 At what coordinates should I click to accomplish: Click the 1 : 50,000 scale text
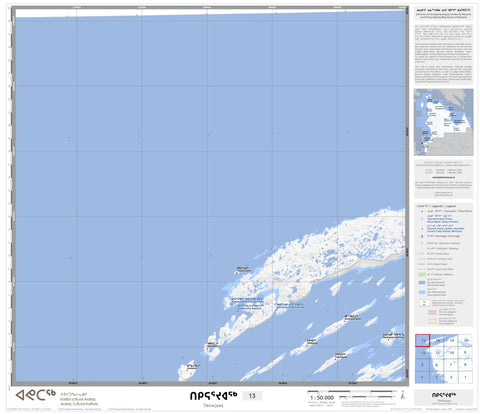322,398
